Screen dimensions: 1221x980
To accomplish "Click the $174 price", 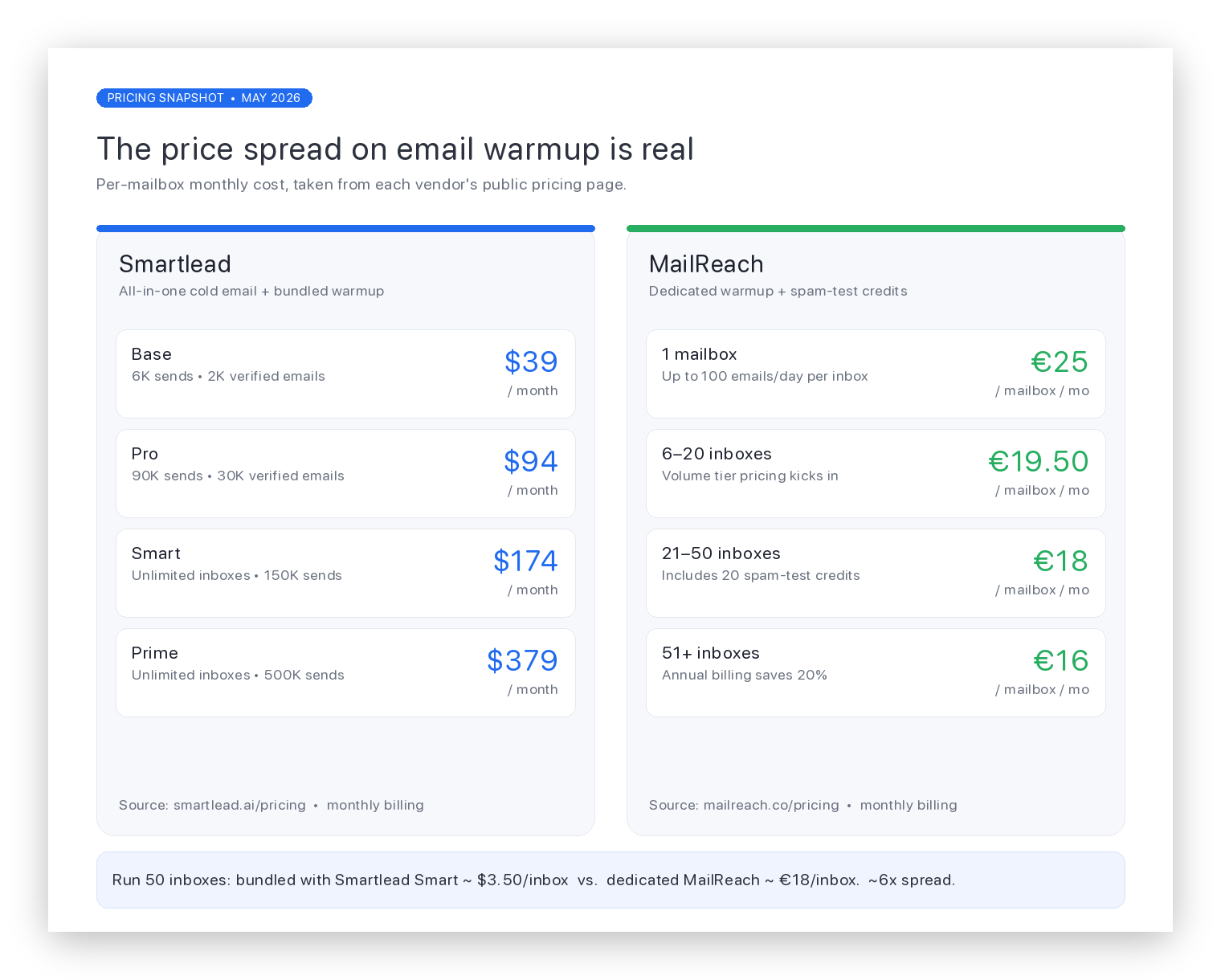I will coord(525,561).
